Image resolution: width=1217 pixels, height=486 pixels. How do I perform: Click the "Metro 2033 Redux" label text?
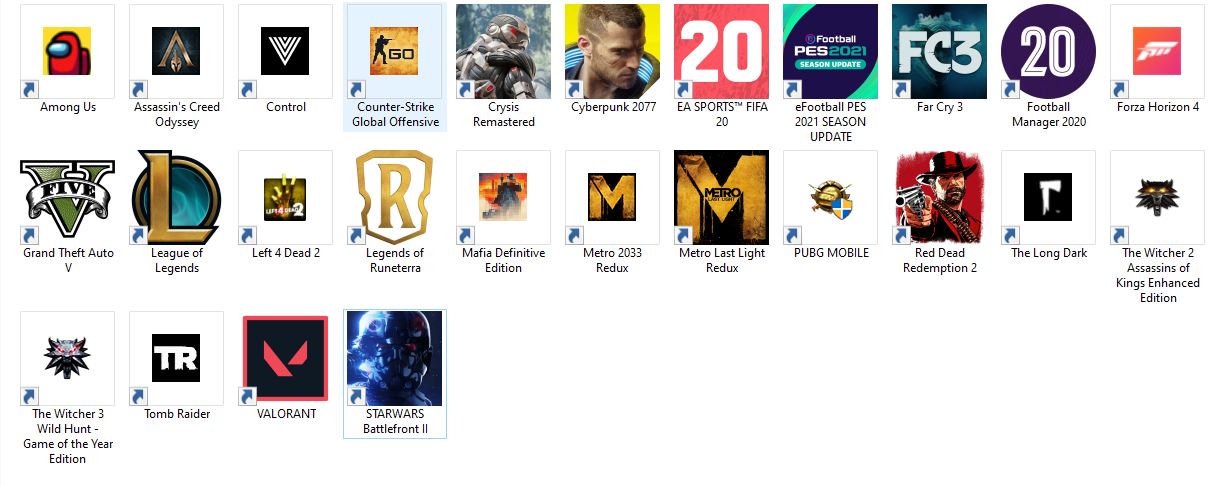613,260
